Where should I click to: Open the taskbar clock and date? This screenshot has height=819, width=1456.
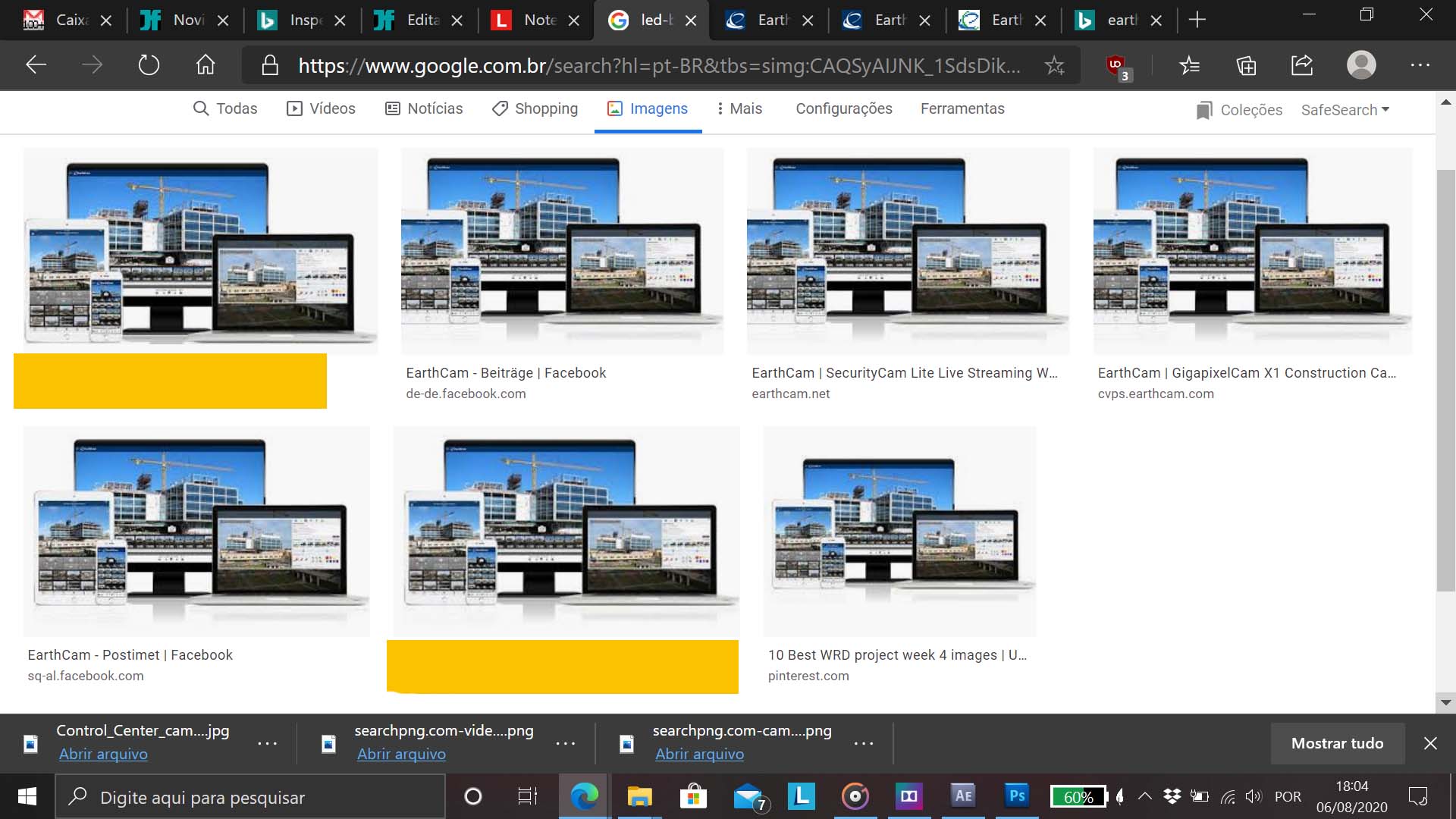click(1351, 797)
